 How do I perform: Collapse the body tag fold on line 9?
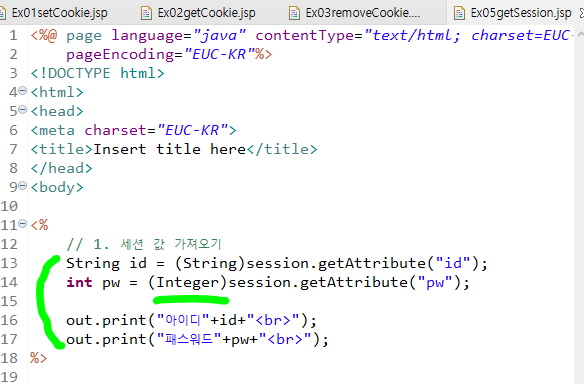click(23, 185)
